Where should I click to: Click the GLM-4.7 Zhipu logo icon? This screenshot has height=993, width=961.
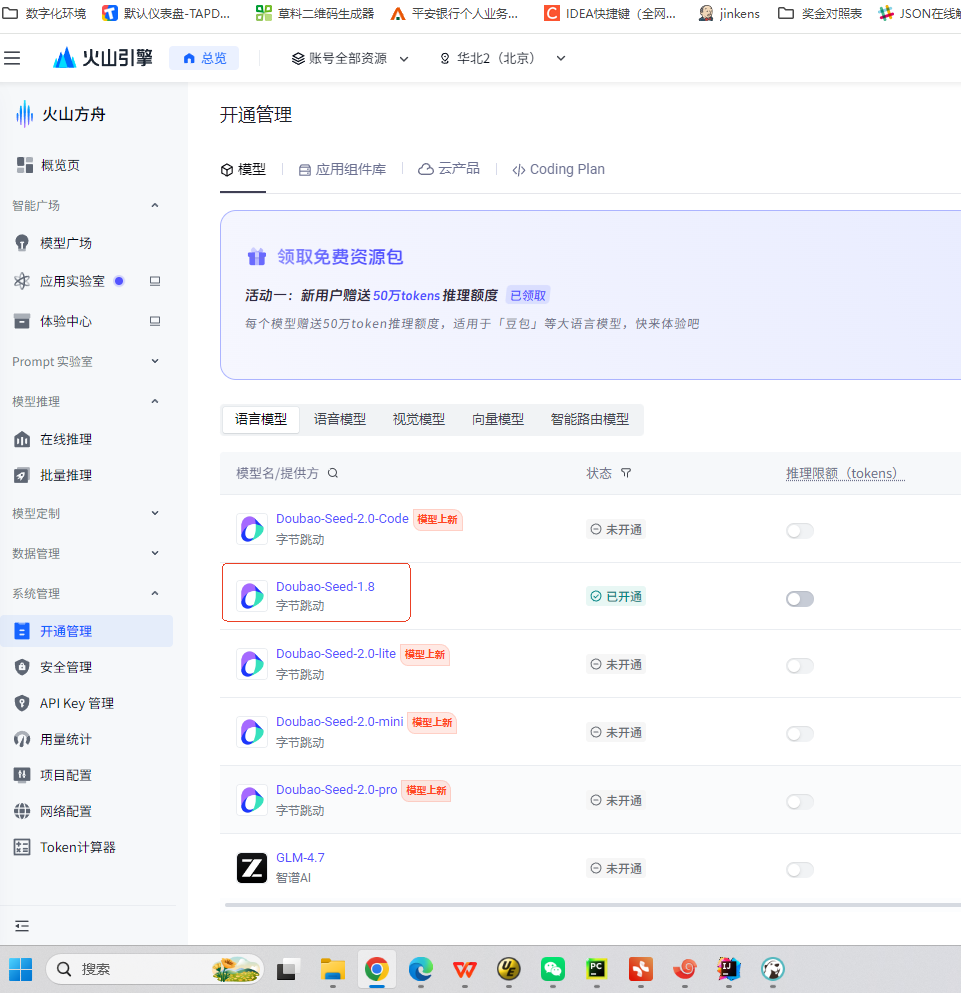pos(251,868)
